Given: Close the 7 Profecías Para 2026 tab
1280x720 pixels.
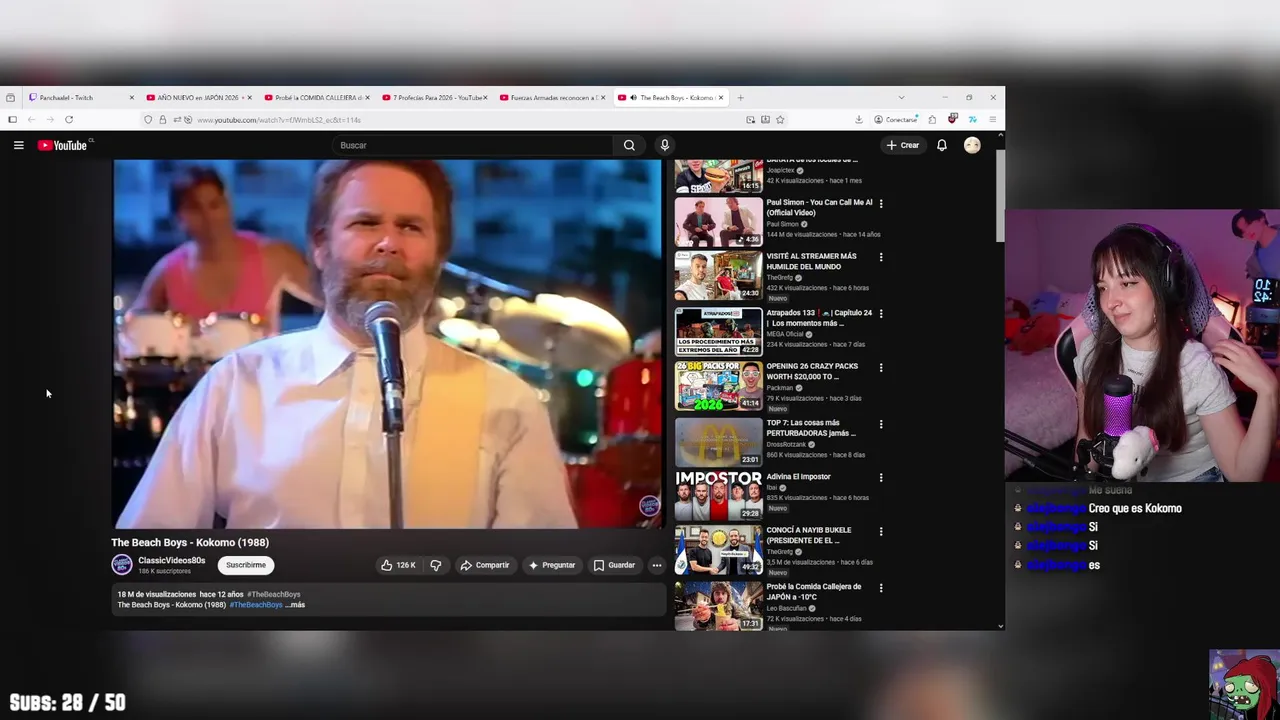Looking at the screenshot, I should (485, 97).
